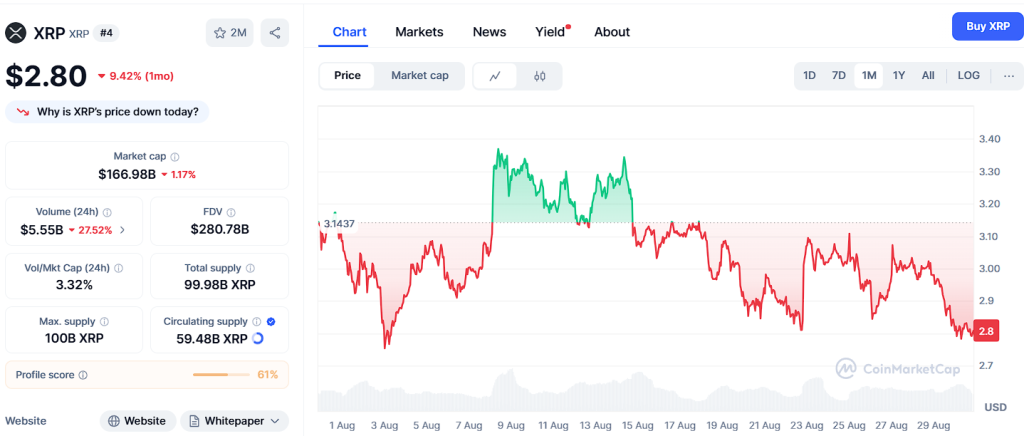This screenshot has height=436, width=1024.
Task: Open the chart more options ellipsis menu
Action: [1008, 76]
